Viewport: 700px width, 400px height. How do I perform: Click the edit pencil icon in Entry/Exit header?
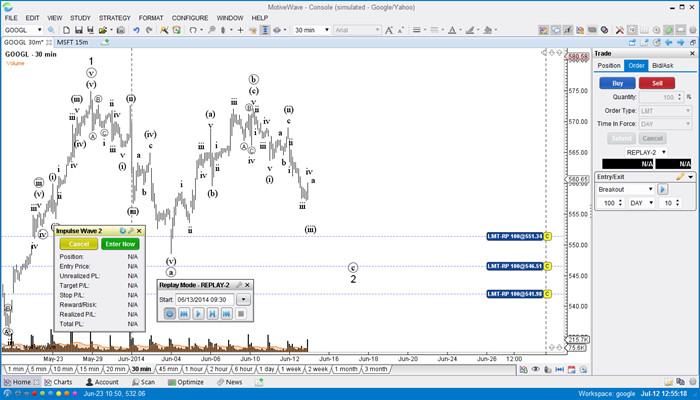680,177
